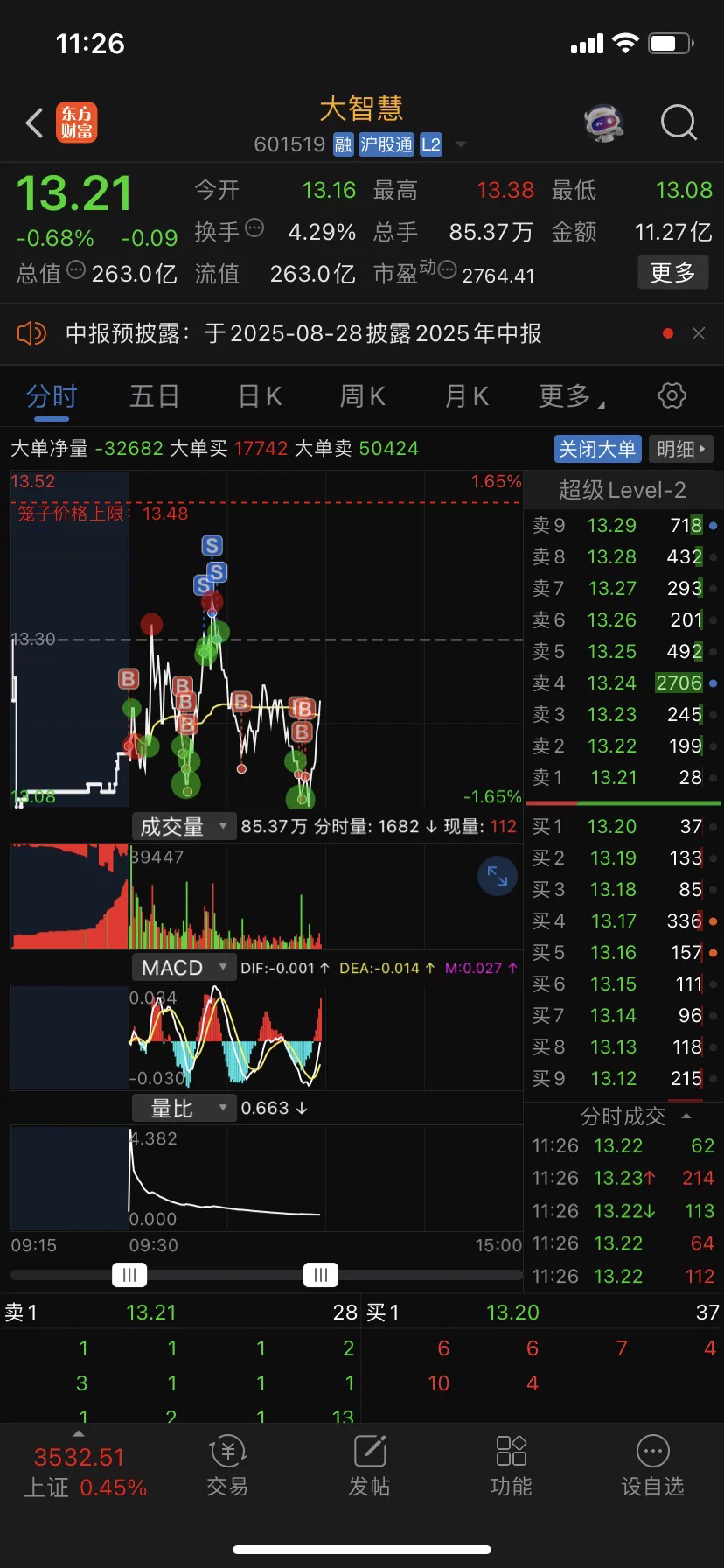Open the MACD indicator dropdown
Image resolution: width=724 pixels, height=1568 pixels.
click(x=184, y=967)
